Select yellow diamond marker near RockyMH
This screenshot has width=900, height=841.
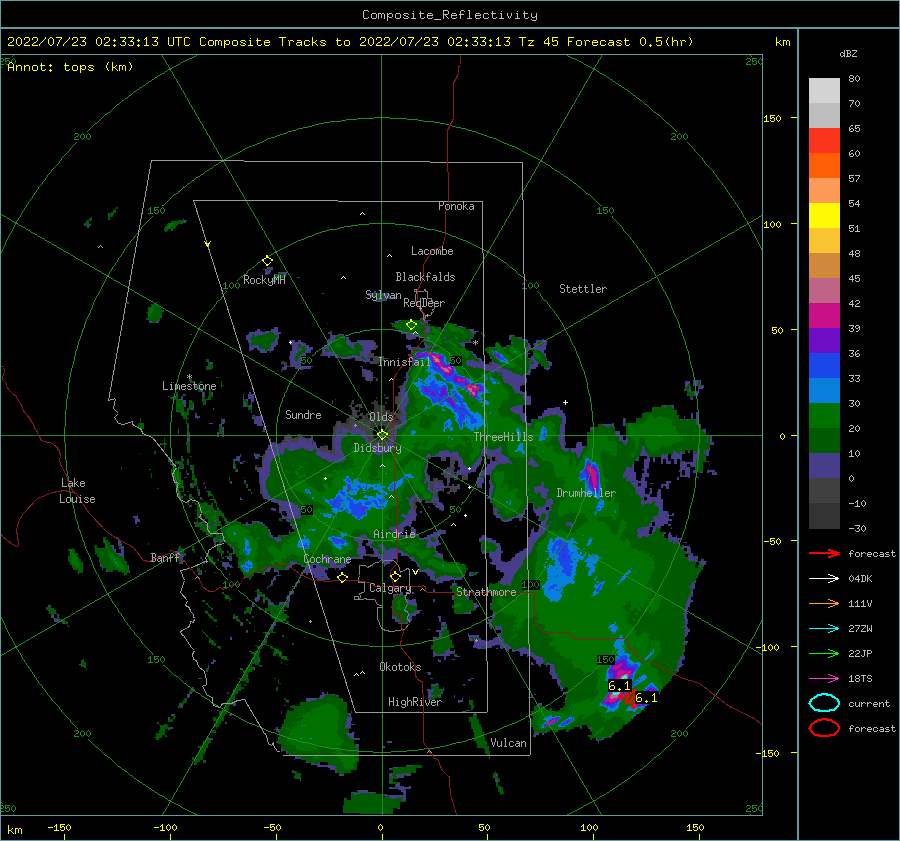point(267,261)
